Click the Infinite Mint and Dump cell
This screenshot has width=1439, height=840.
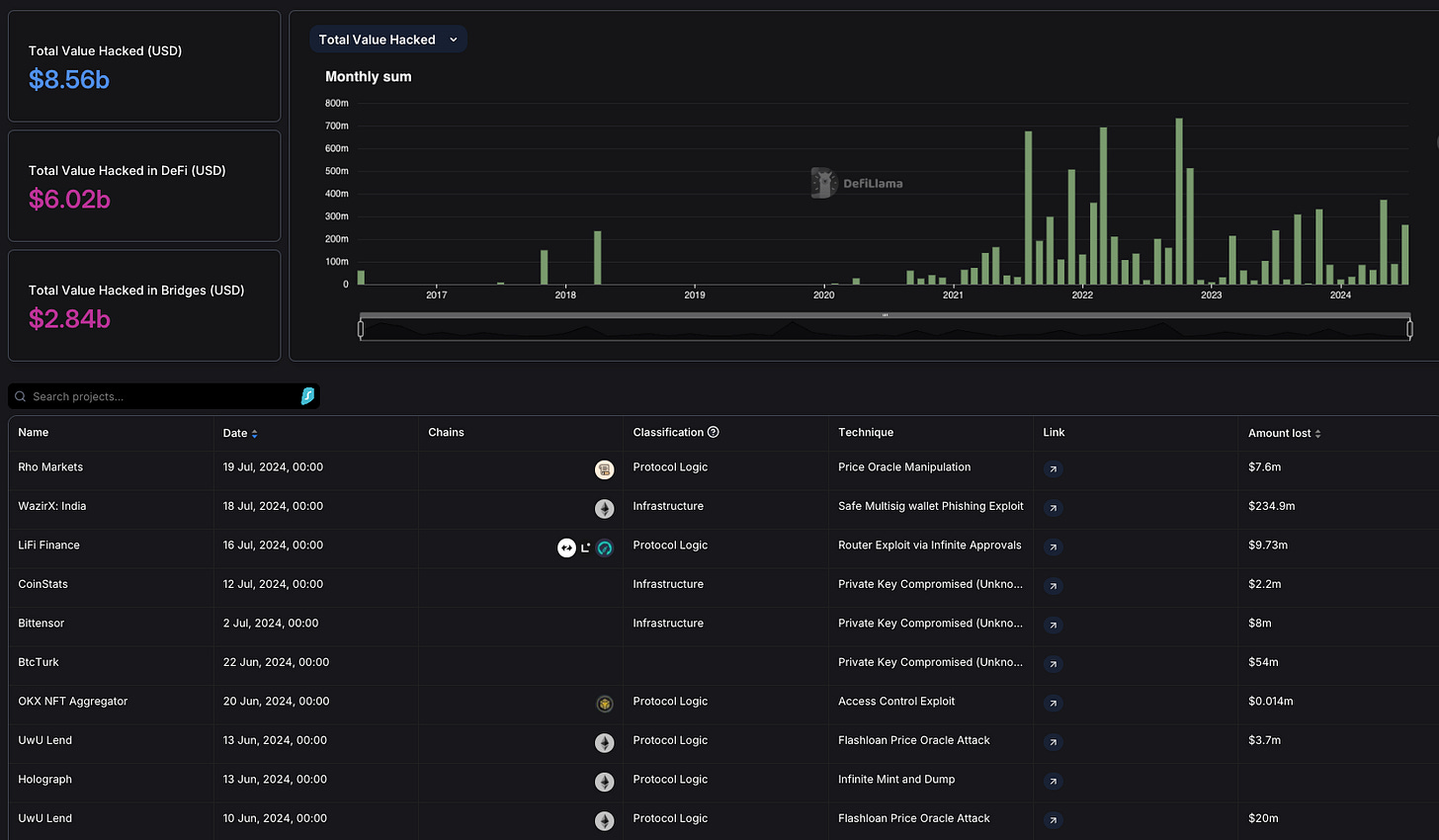point(896,779)
